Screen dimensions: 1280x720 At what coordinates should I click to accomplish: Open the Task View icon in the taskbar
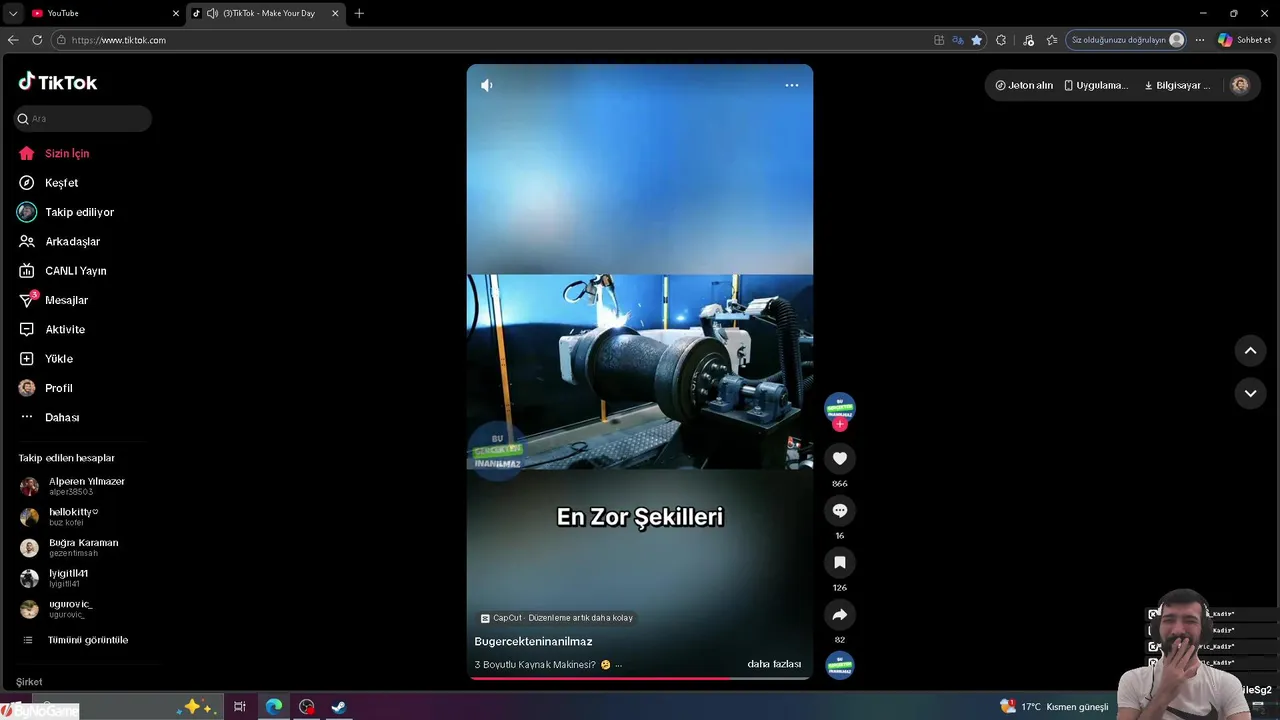240,707
